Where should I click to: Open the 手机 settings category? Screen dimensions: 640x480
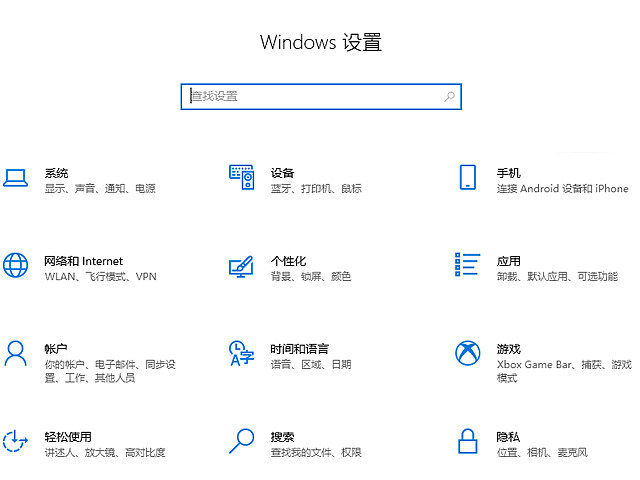[x=509, y=173]
